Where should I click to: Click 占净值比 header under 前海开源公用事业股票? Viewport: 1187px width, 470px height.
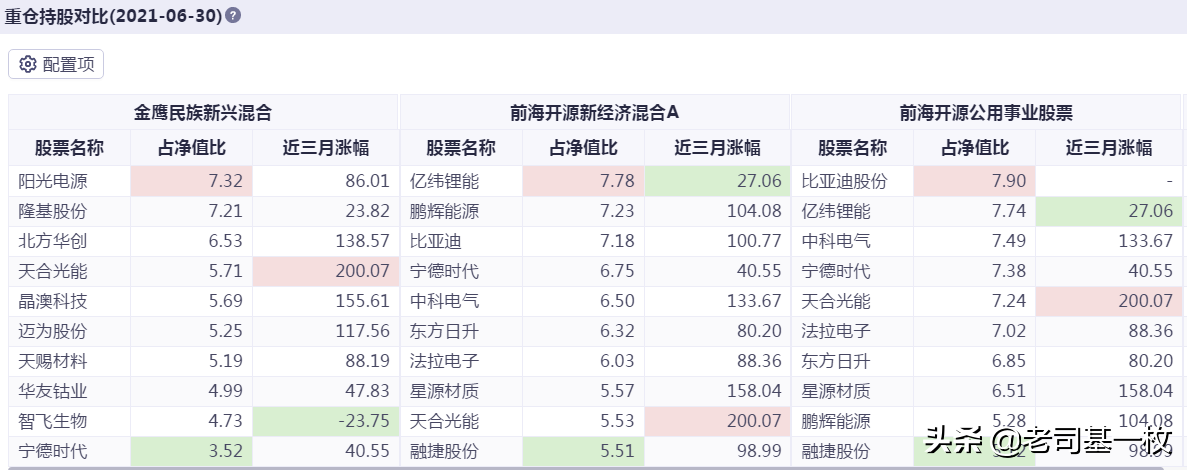[x=975, y=148]
